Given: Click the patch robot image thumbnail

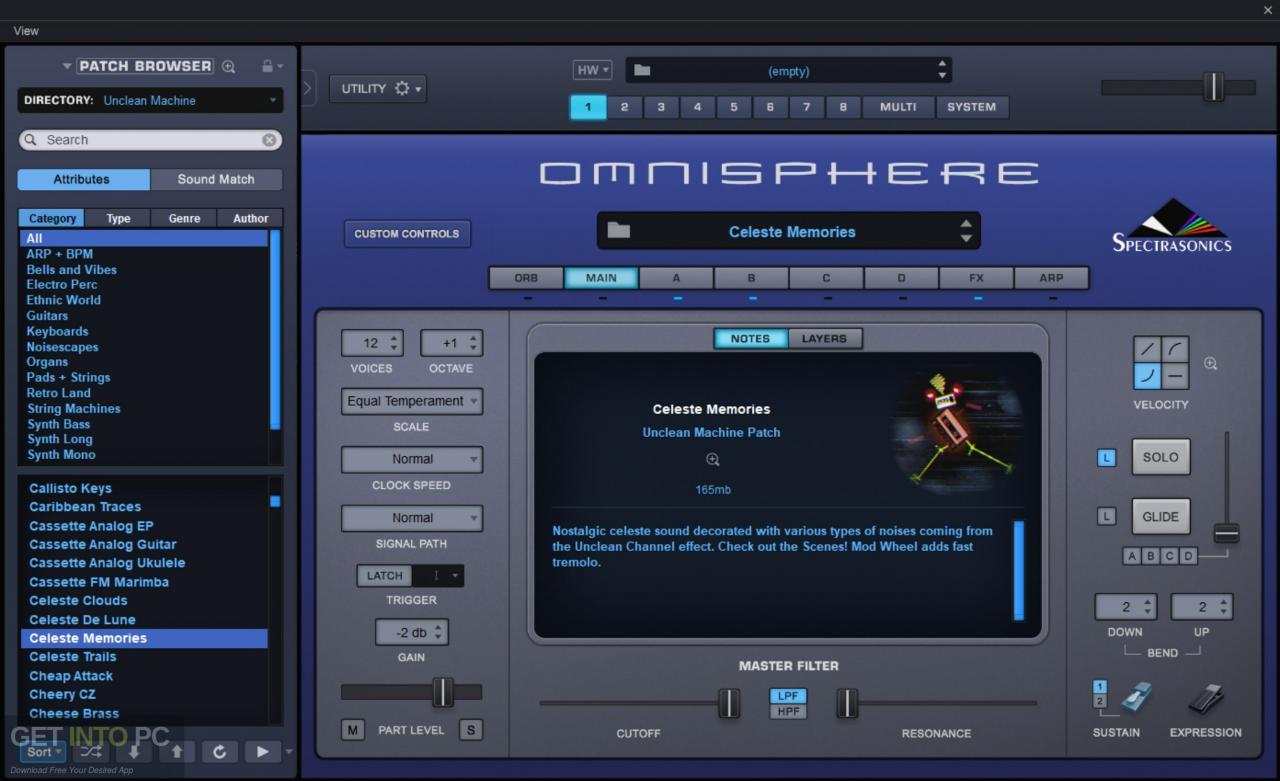Looking at the screenshot, I should point(955,430).
